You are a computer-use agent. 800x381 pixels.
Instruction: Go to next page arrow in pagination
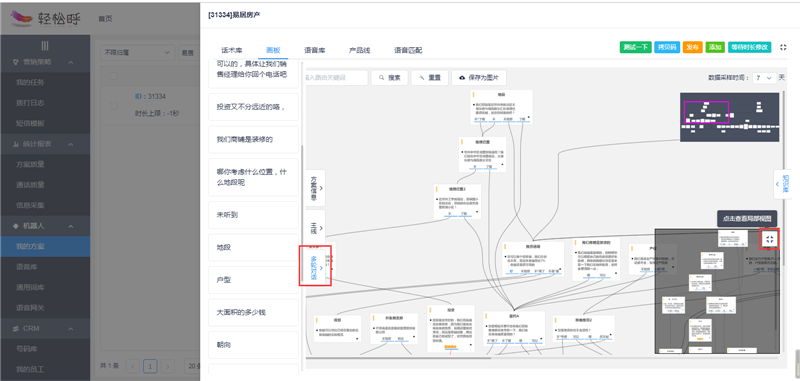[x=168, y=366]
